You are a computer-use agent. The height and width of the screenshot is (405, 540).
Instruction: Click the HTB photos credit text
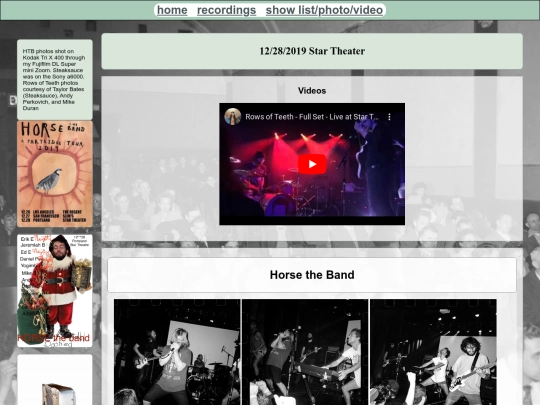tap(54, 80)
